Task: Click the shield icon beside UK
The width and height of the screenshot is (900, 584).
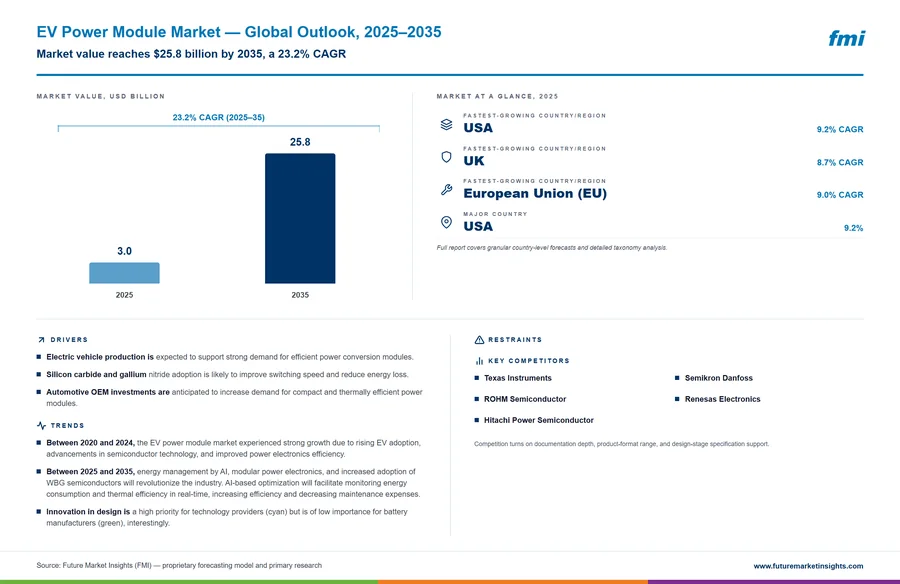Action: [x=446, y=157]
